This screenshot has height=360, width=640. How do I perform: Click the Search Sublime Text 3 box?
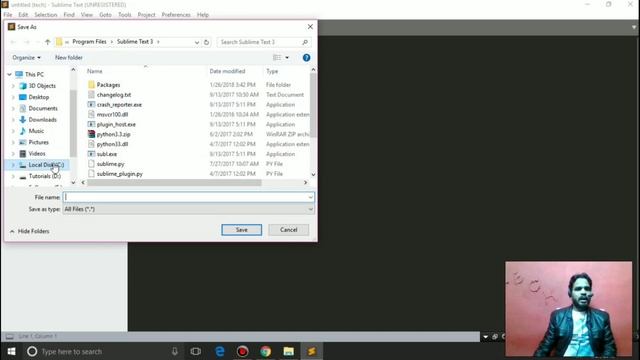click(x=264, y=42)
